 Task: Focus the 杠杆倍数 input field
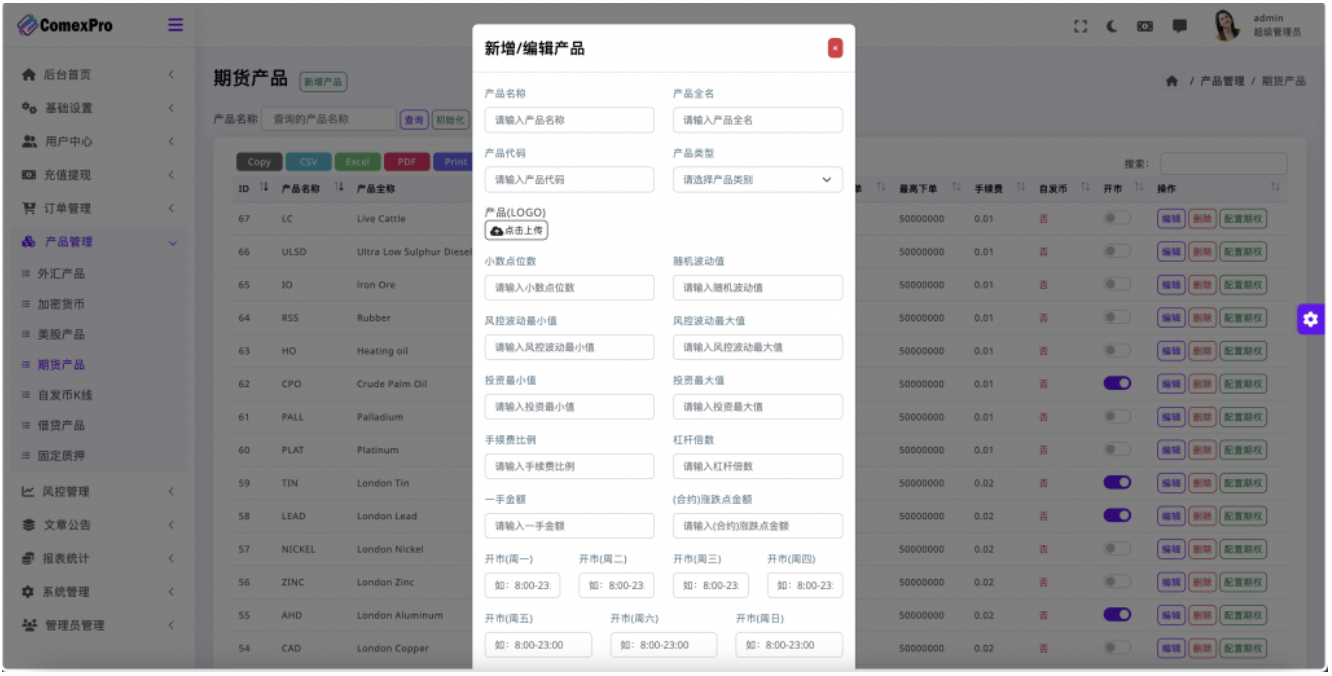(x=757, y=466)
